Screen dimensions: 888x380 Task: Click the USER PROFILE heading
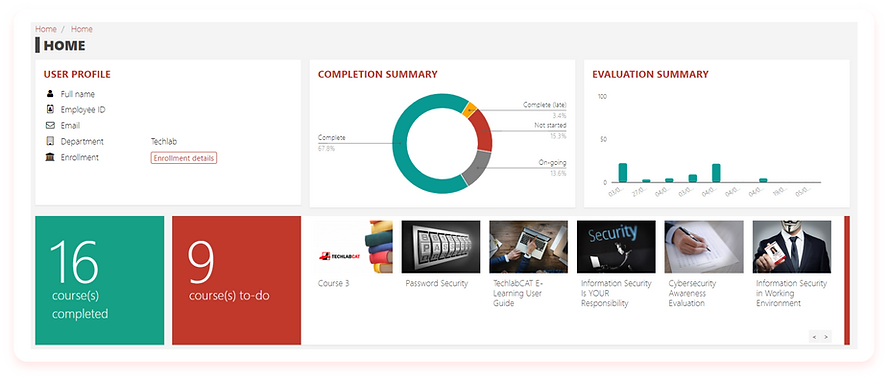coord(77,74)
